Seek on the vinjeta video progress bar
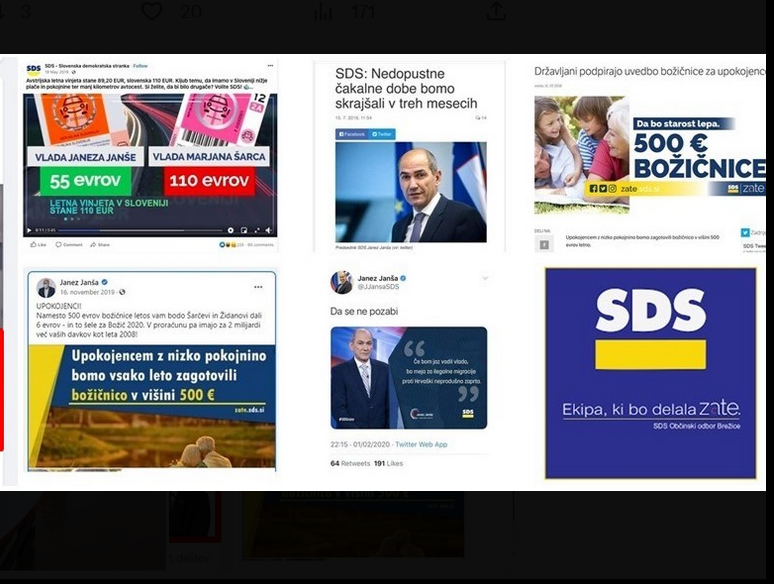This screenshot has width=774, height=584. pyautogui.click(x=140, y=231)
